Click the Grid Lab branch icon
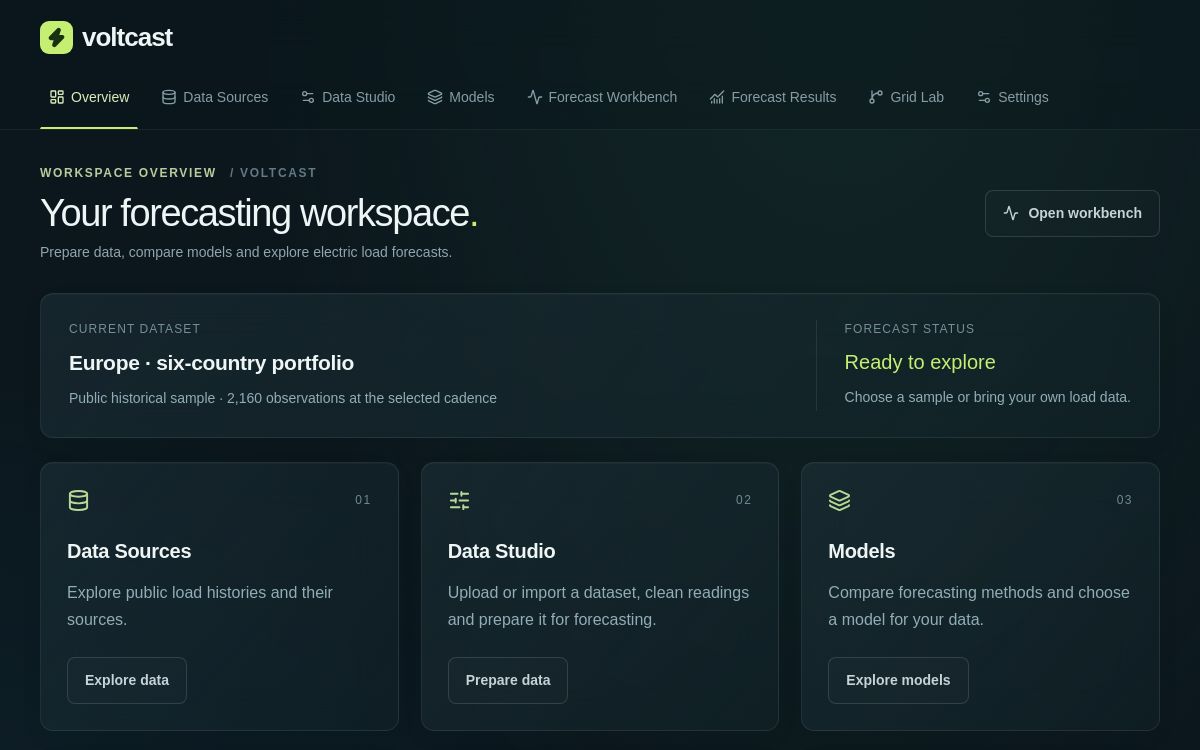 (876, 97)
